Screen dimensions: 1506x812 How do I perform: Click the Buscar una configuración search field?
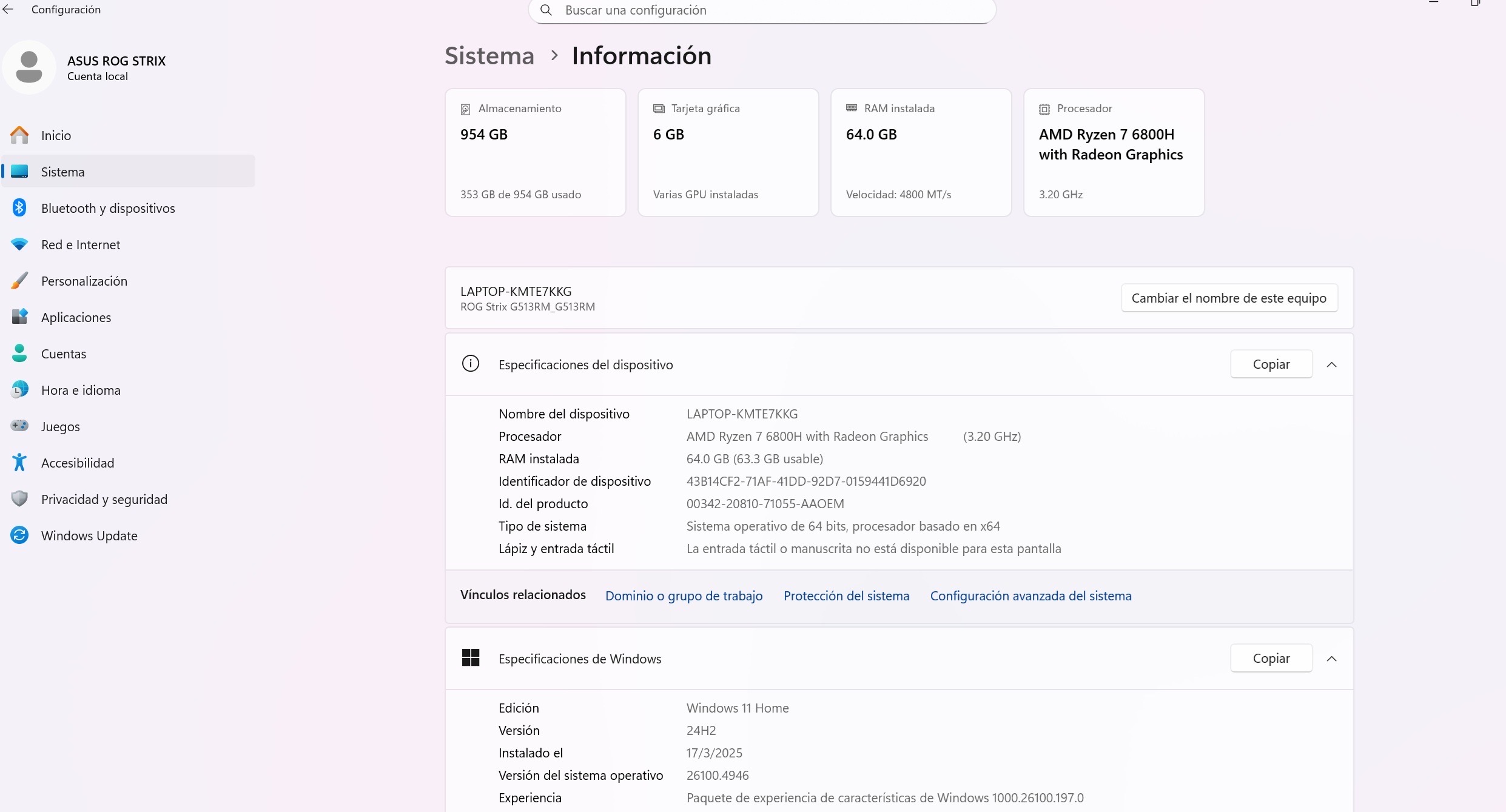coord(762,10)
